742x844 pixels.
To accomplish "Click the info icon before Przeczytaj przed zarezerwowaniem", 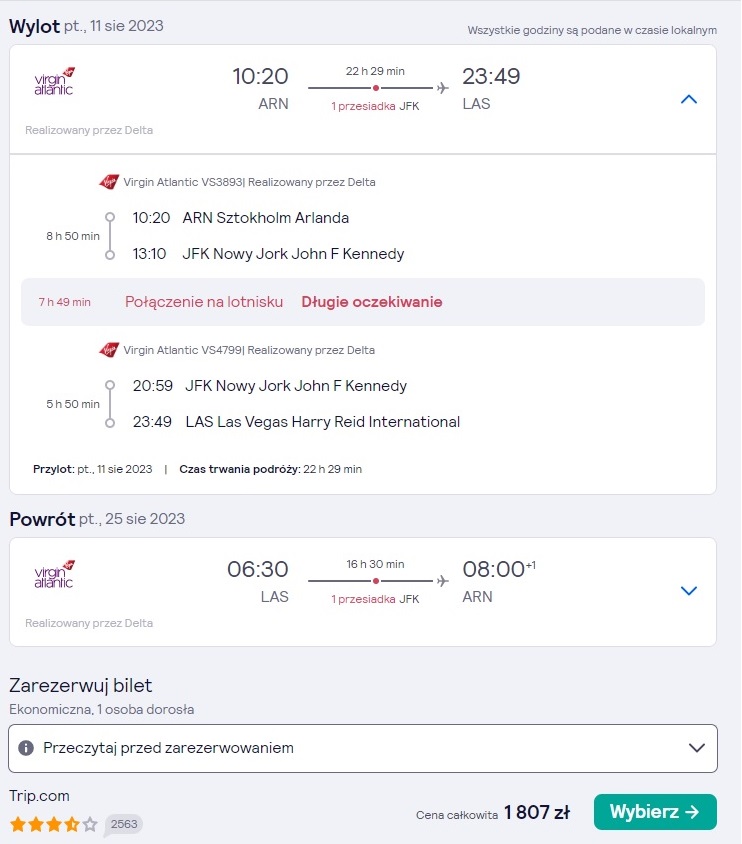I will point(26,748).
